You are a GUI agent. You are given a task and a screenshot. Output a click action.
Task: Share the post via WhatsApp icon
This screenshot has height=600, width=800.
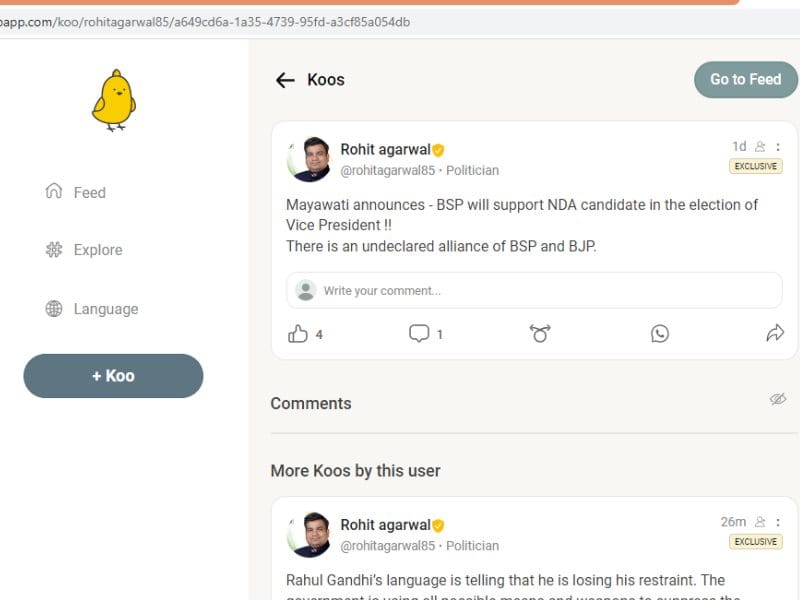[660, 334]
